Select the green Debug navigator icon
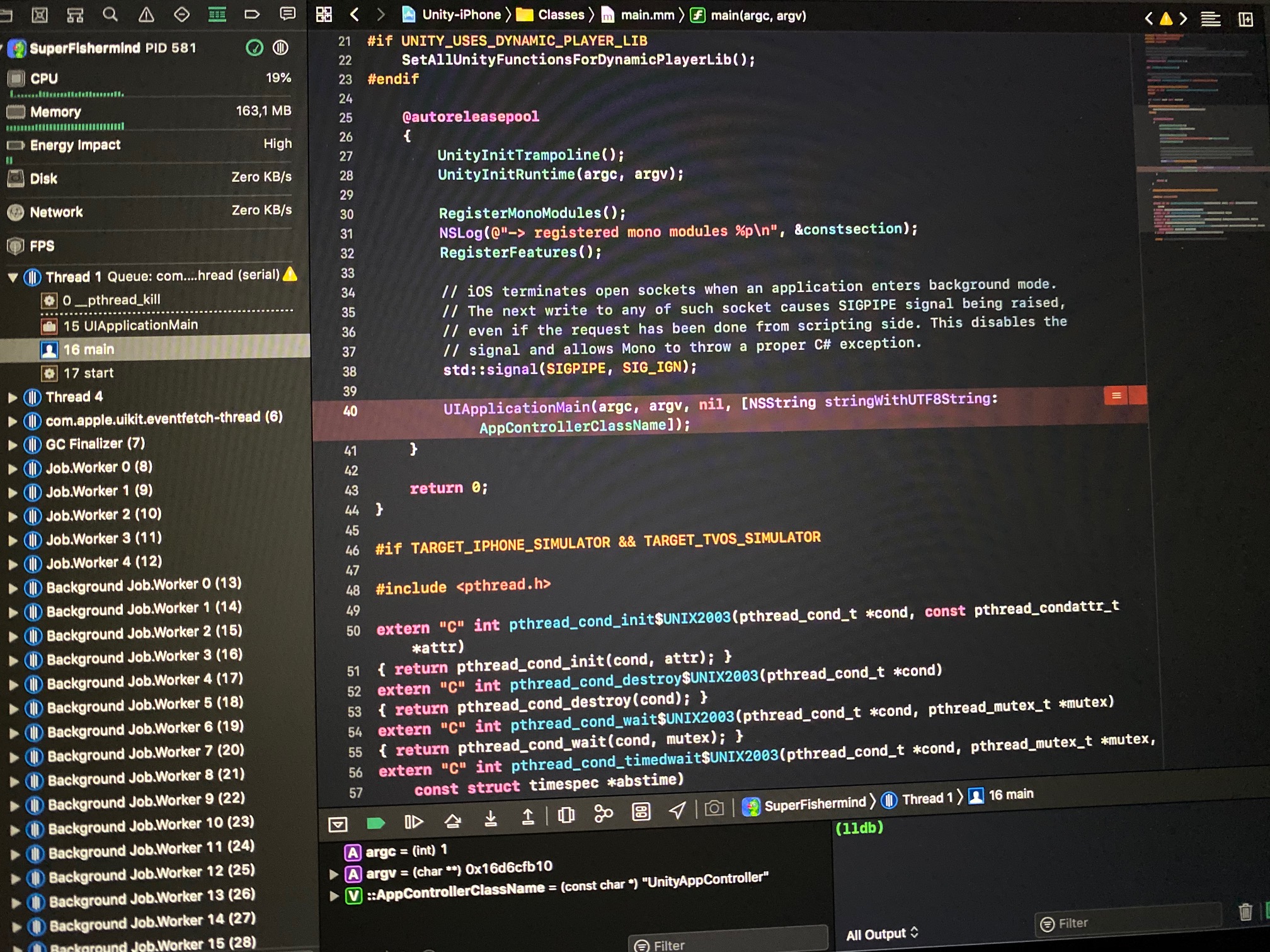 pyautogui.click(x=217, y=15)
